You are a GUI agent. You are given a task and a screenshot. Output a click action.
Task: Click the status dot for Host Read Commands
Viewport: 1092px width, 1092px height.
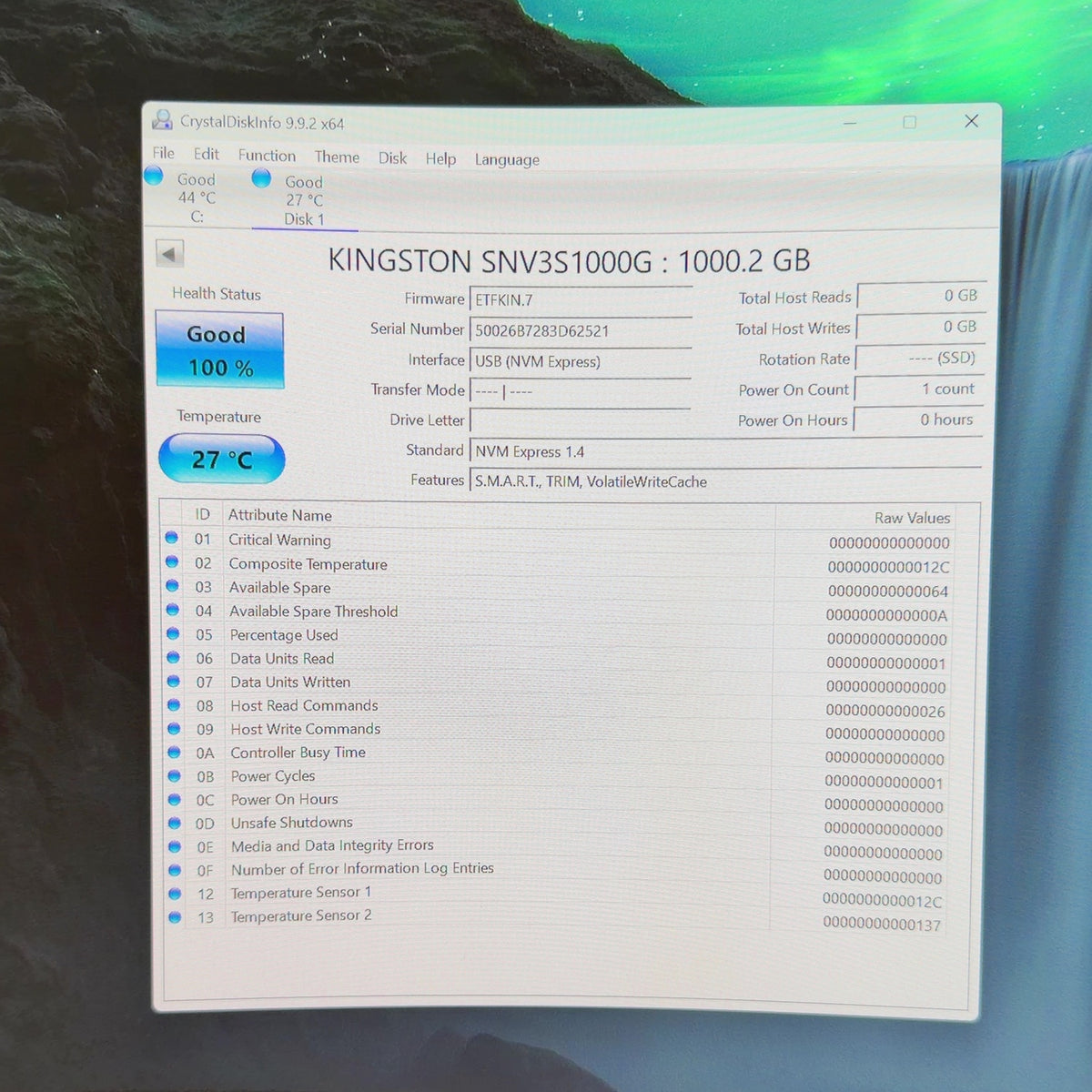173,704
